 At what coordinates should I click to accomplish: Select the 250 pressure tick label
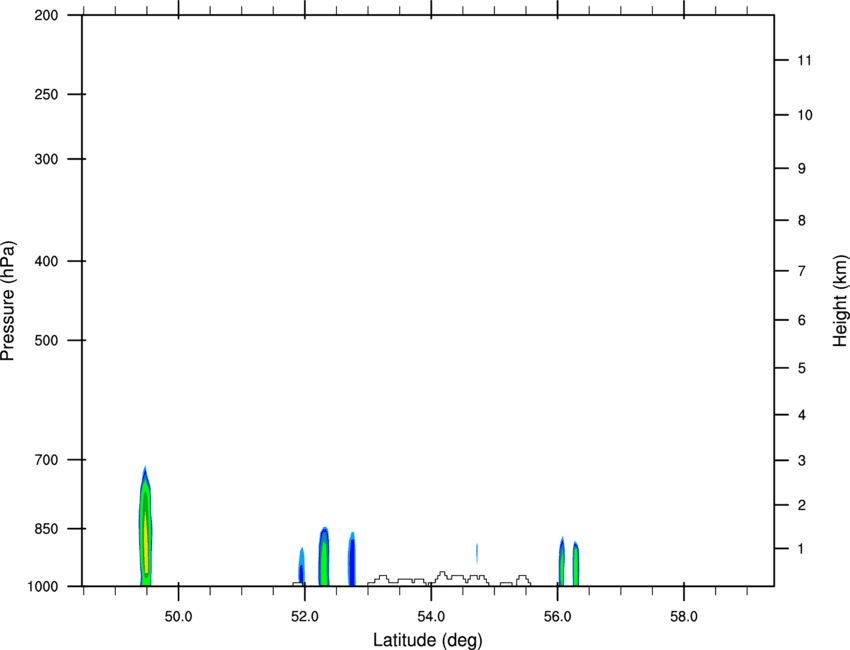pos(46,94)
